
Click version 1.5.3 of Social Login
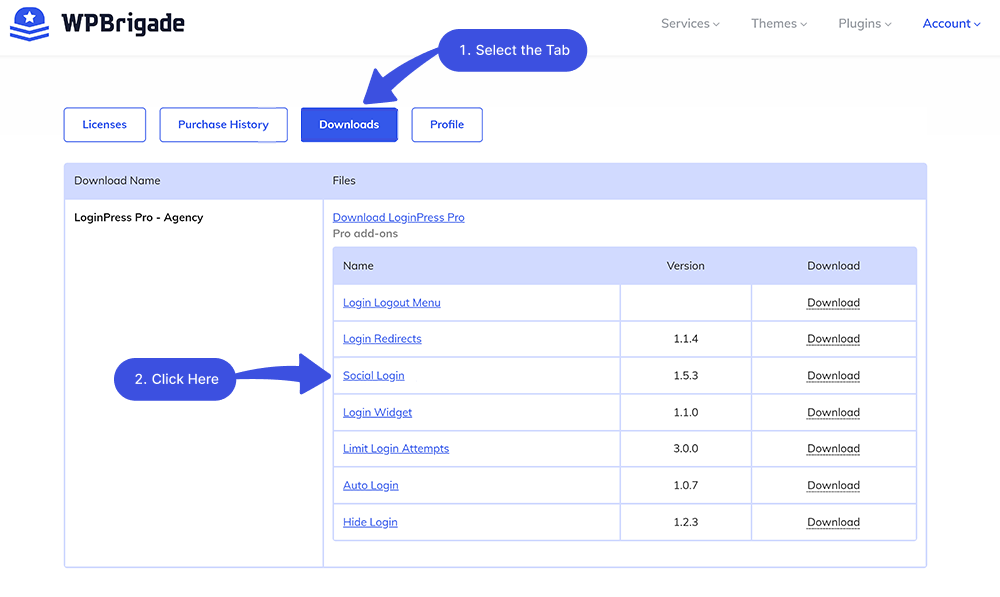pyautogui.click(x=686, y=376)
